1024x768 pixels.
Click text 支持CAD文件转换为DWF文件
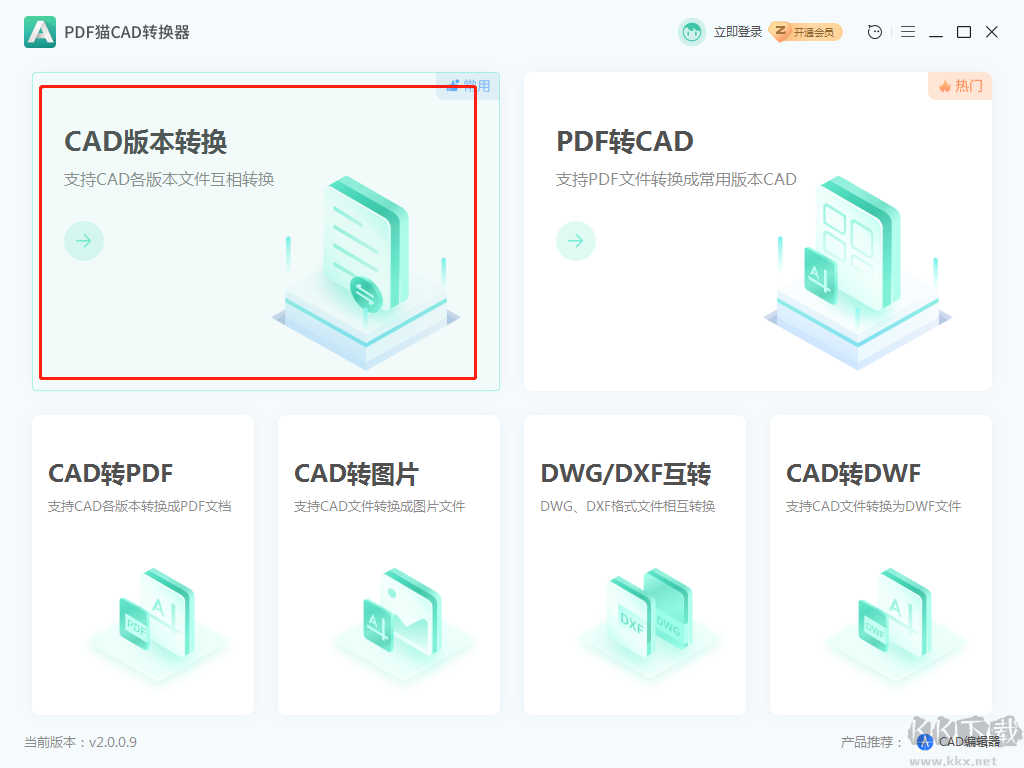873,506
